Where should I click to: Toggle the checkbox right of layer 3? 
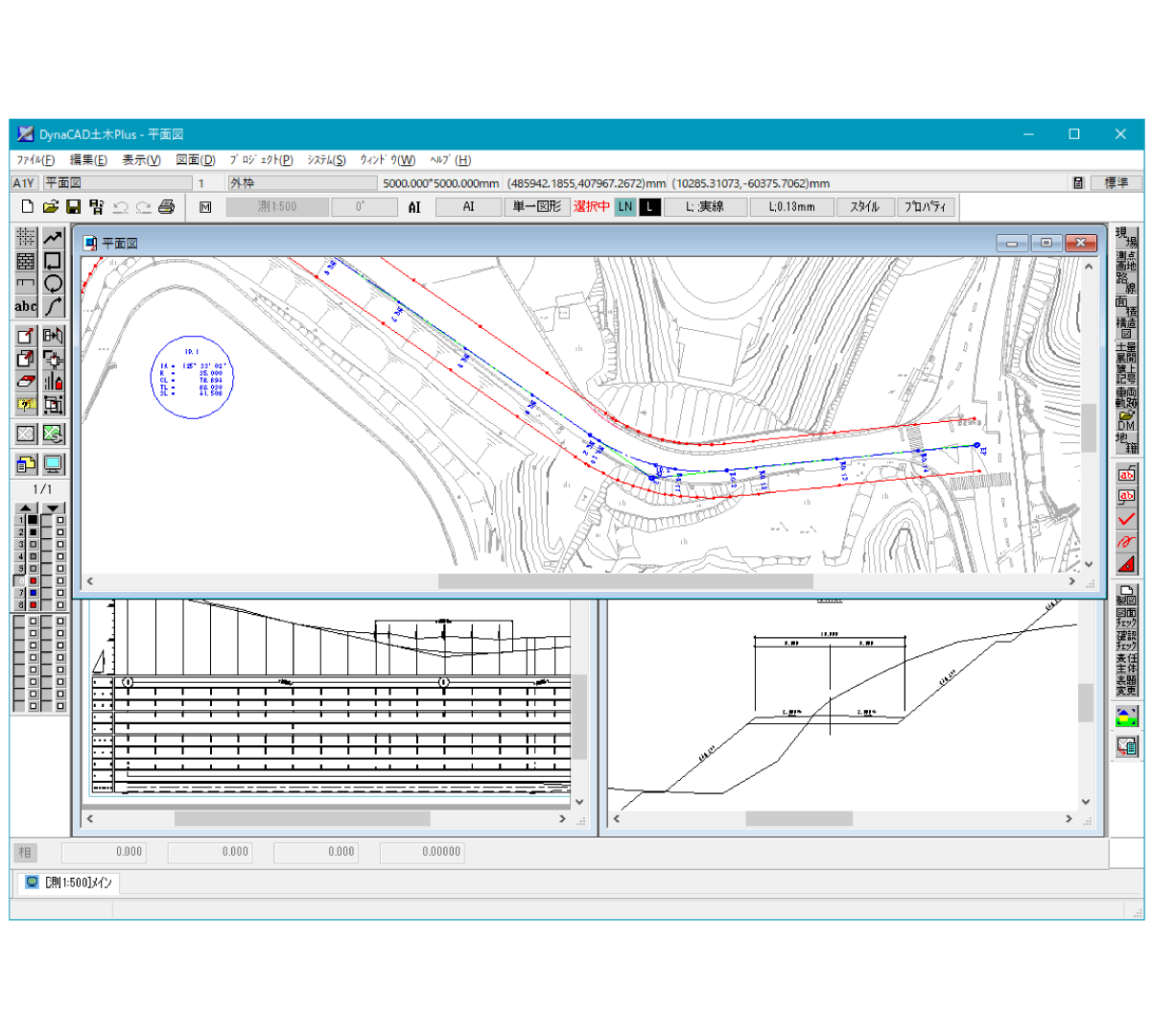coord(60,544)
